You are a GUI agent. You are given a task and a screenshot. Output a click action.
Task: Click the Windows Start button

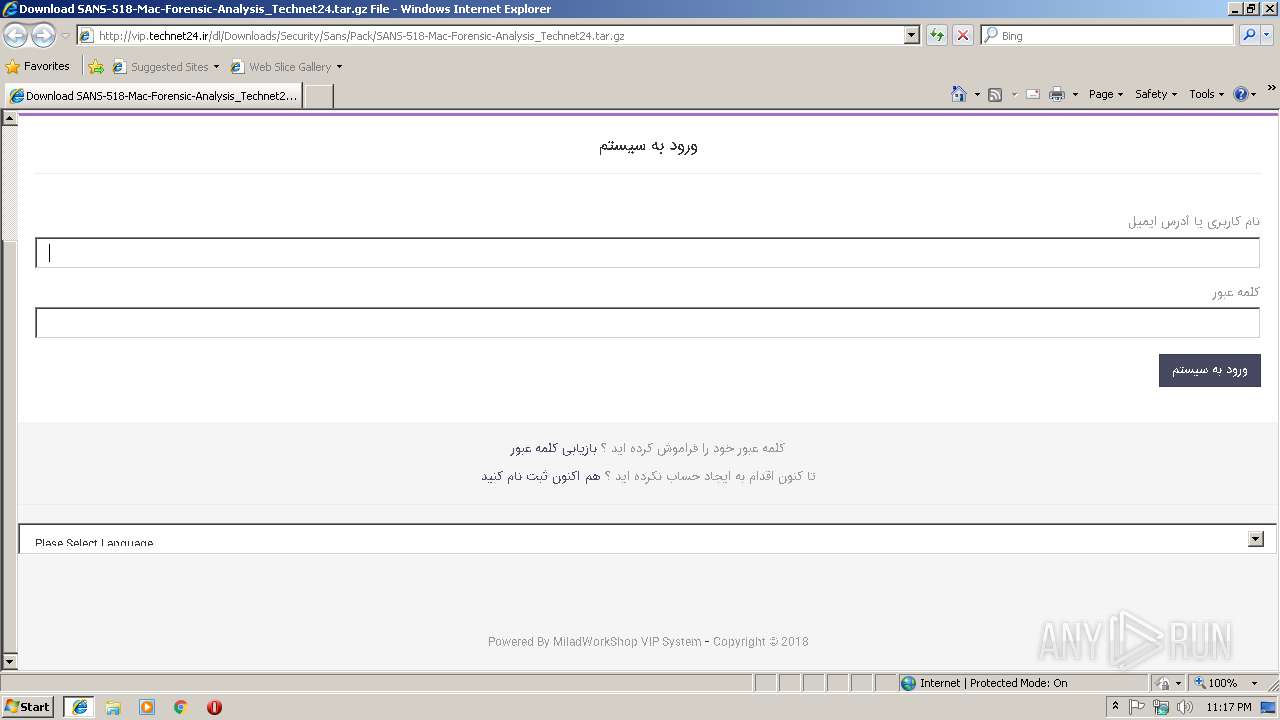tap(28, 707)
